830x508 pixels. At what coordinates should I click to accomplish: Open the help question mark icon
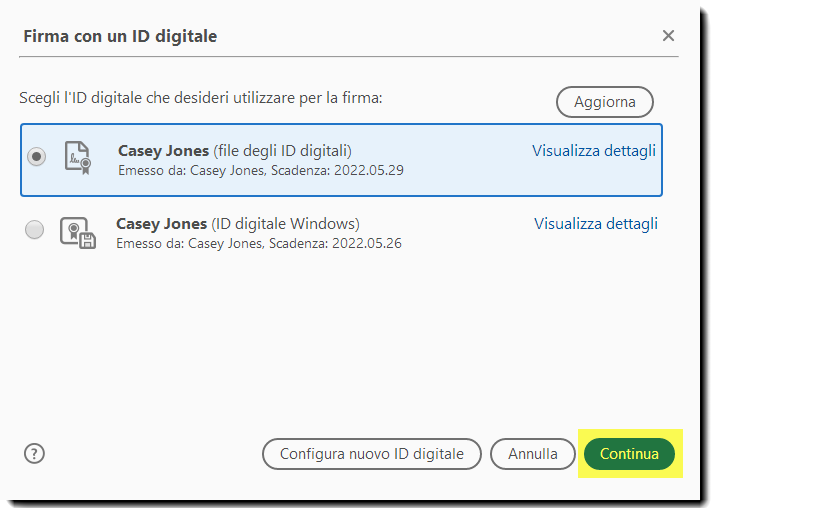[34, 453]
